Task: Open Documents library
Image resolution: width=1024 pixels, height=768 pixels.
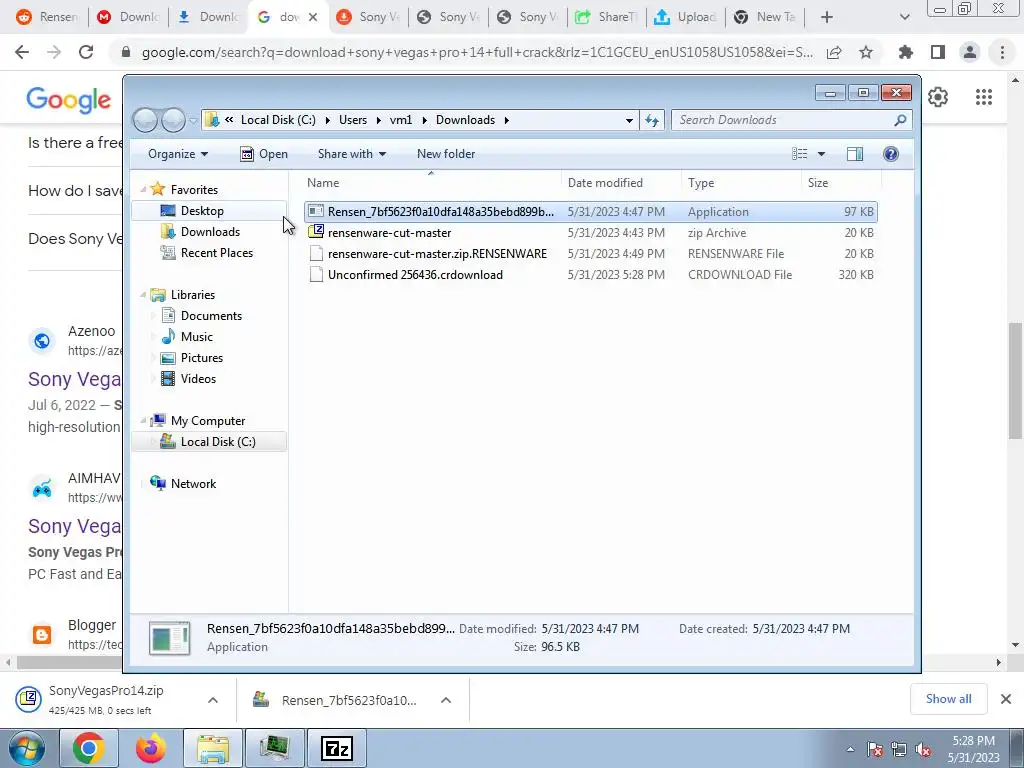Action: pos(211,316)
